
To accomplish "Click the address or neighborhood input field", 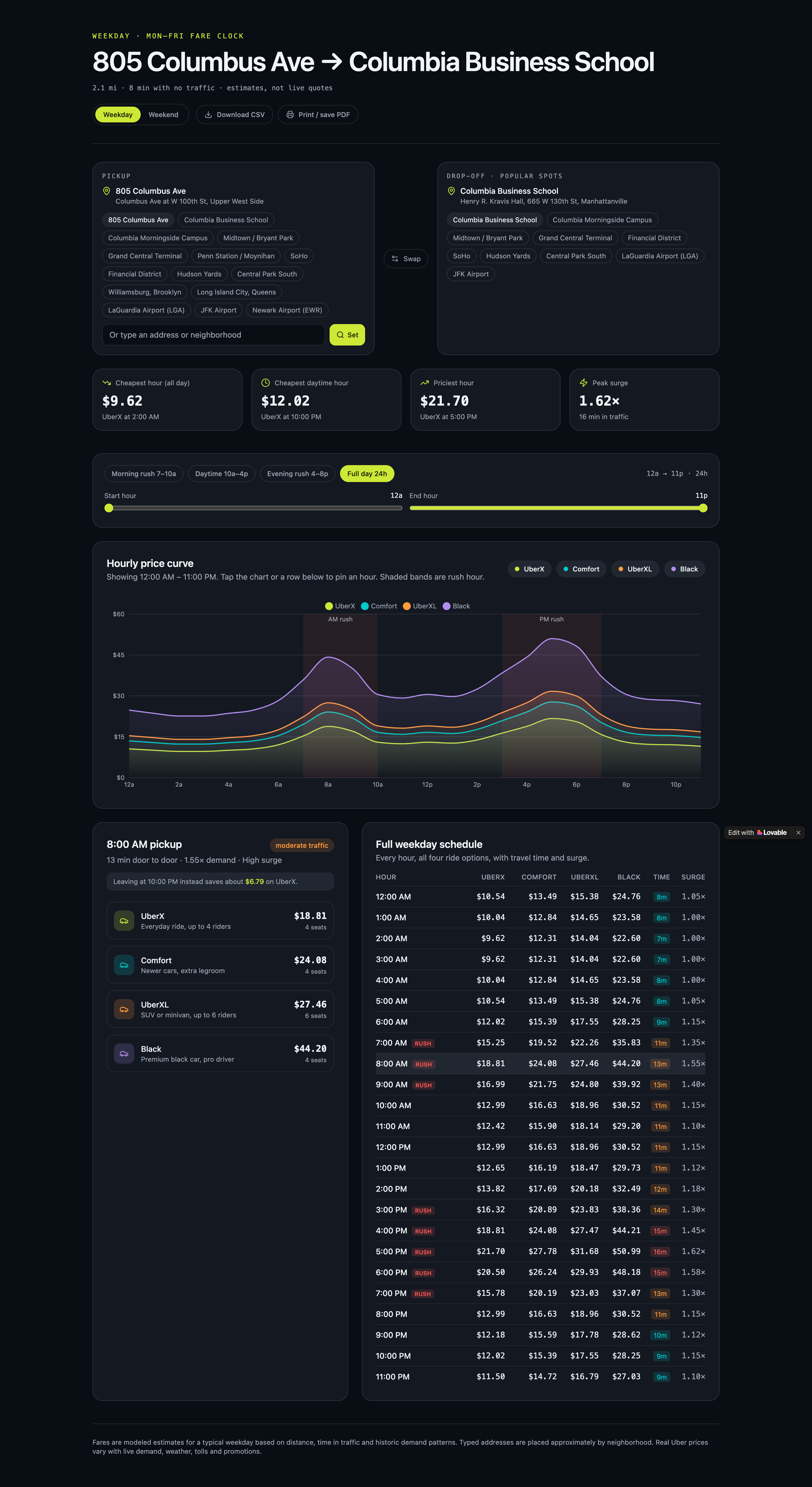I will pos(213,335).
